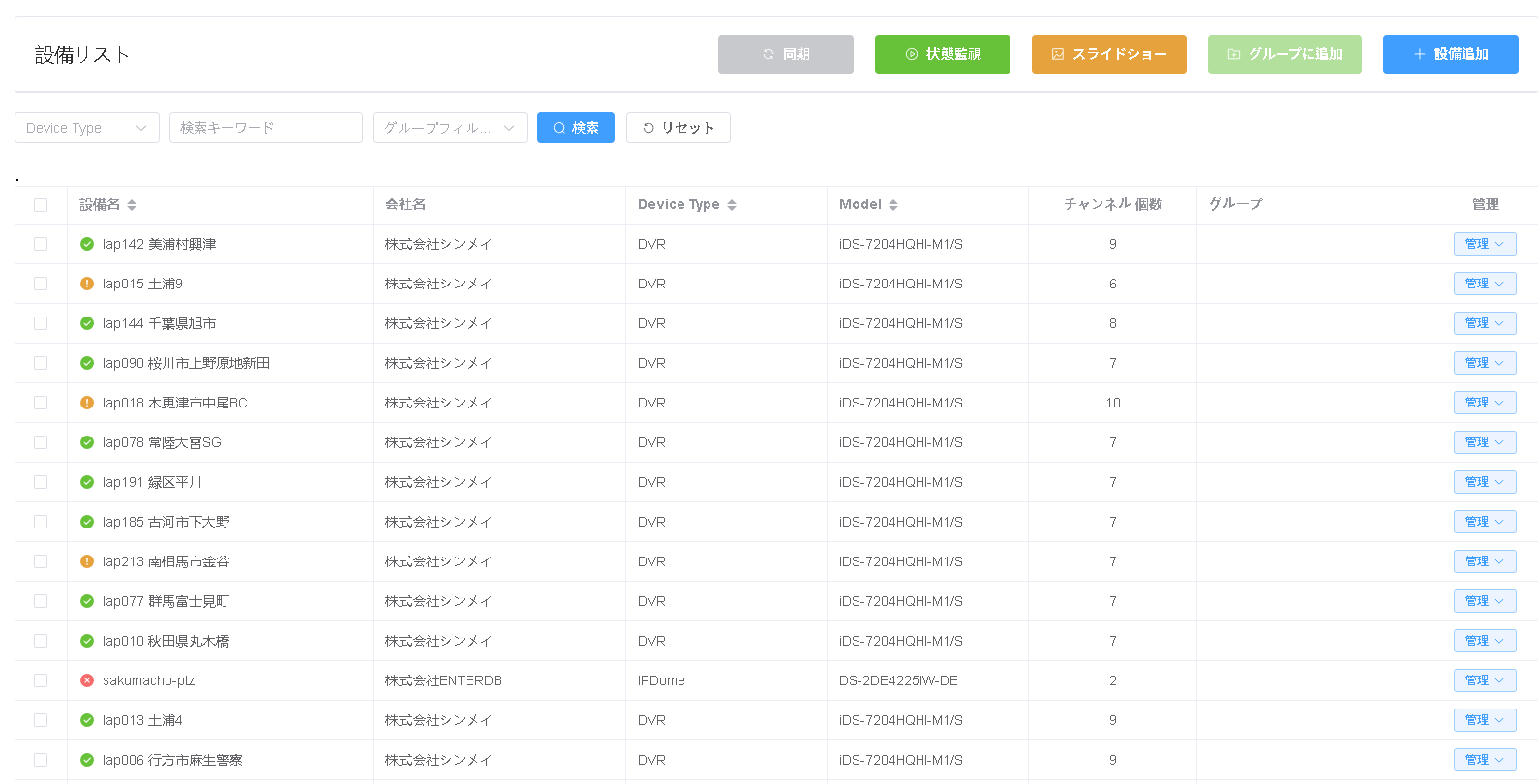
Task: Click the orange warning icon for lap015 土浦9
Action: tap(87, 284)
